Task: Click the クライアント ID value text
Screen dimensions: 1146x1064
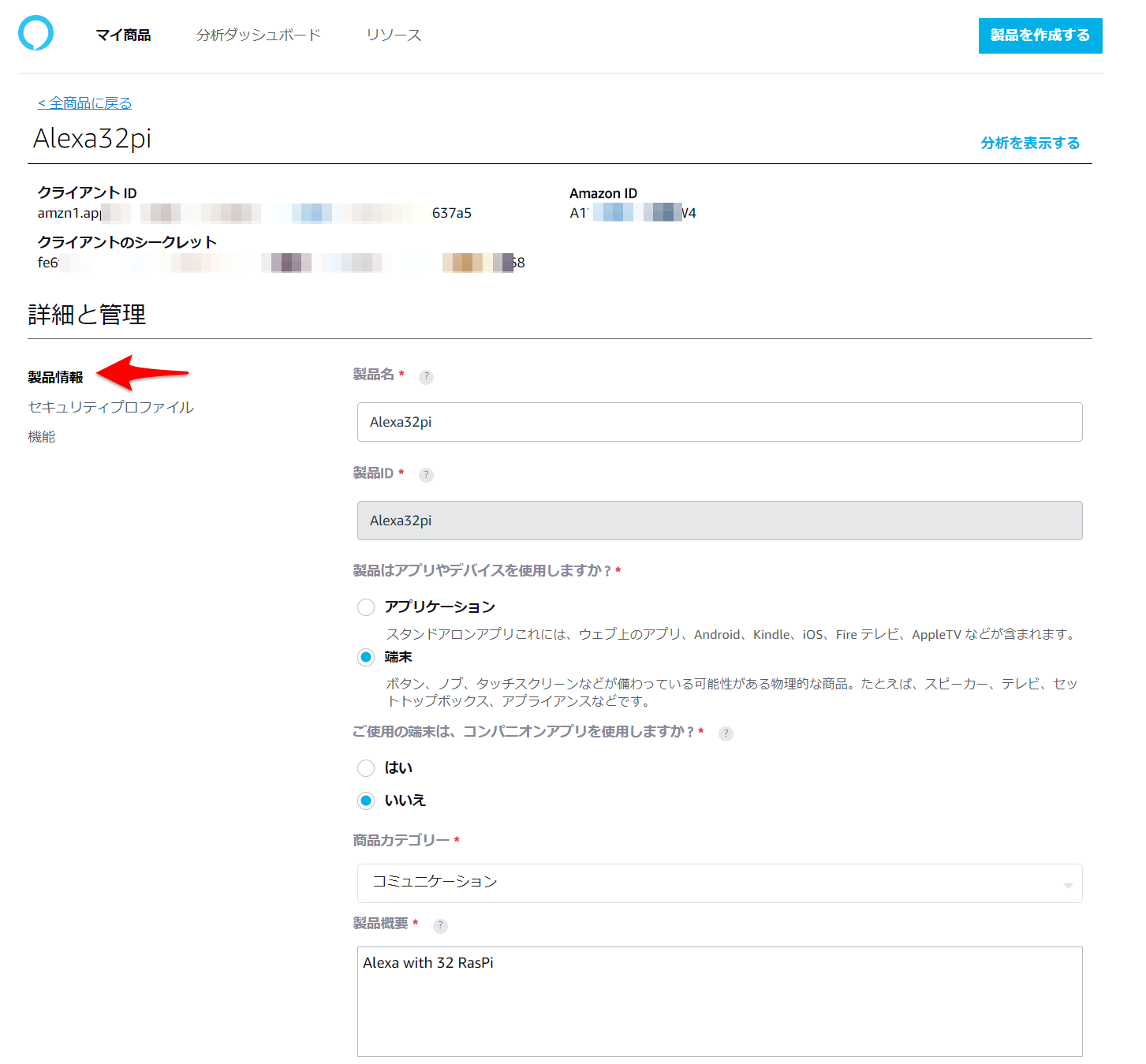Action: point(254,213)
